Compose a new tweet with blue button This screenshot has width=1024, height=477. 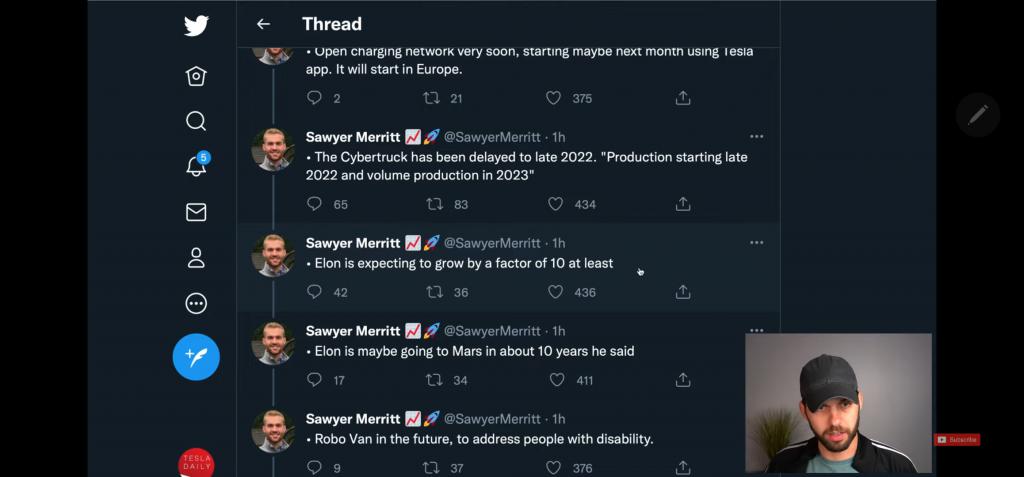click(196, 357)
